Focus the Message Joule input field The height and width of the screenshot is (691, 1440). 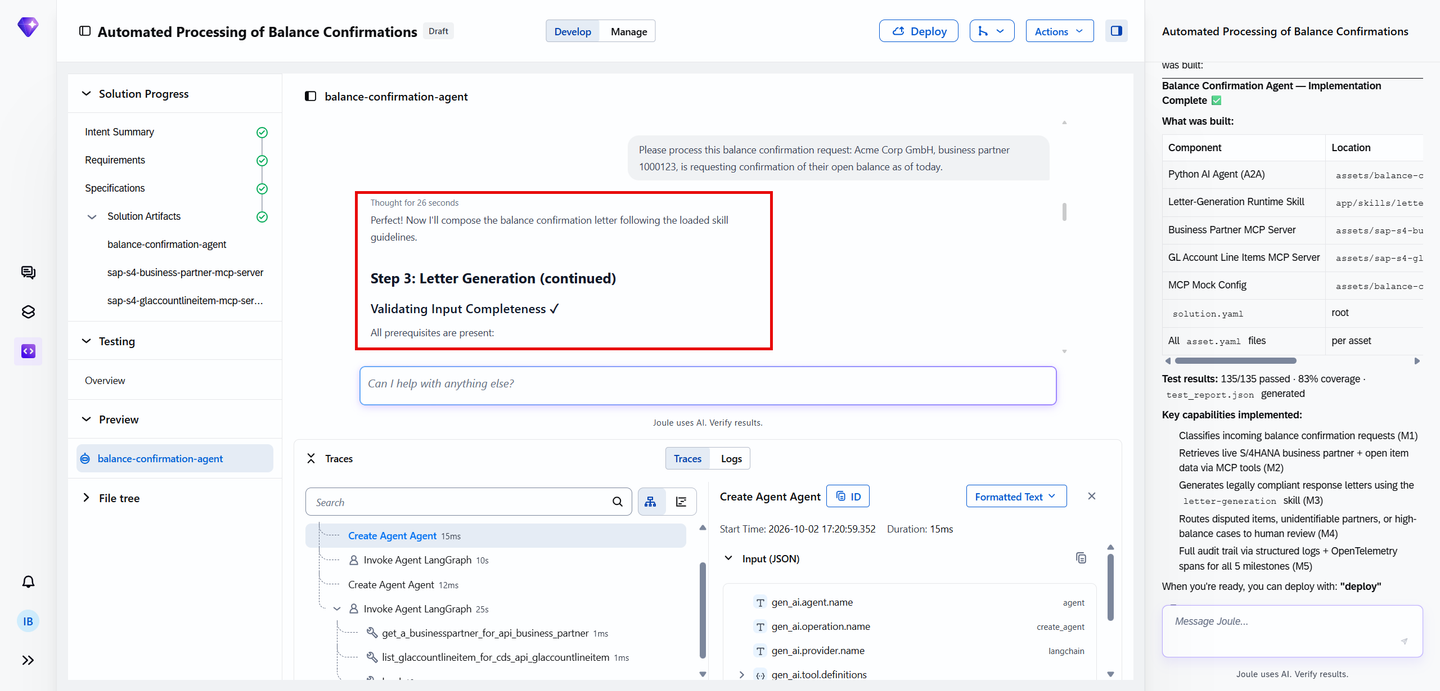tap(1292, 631)
